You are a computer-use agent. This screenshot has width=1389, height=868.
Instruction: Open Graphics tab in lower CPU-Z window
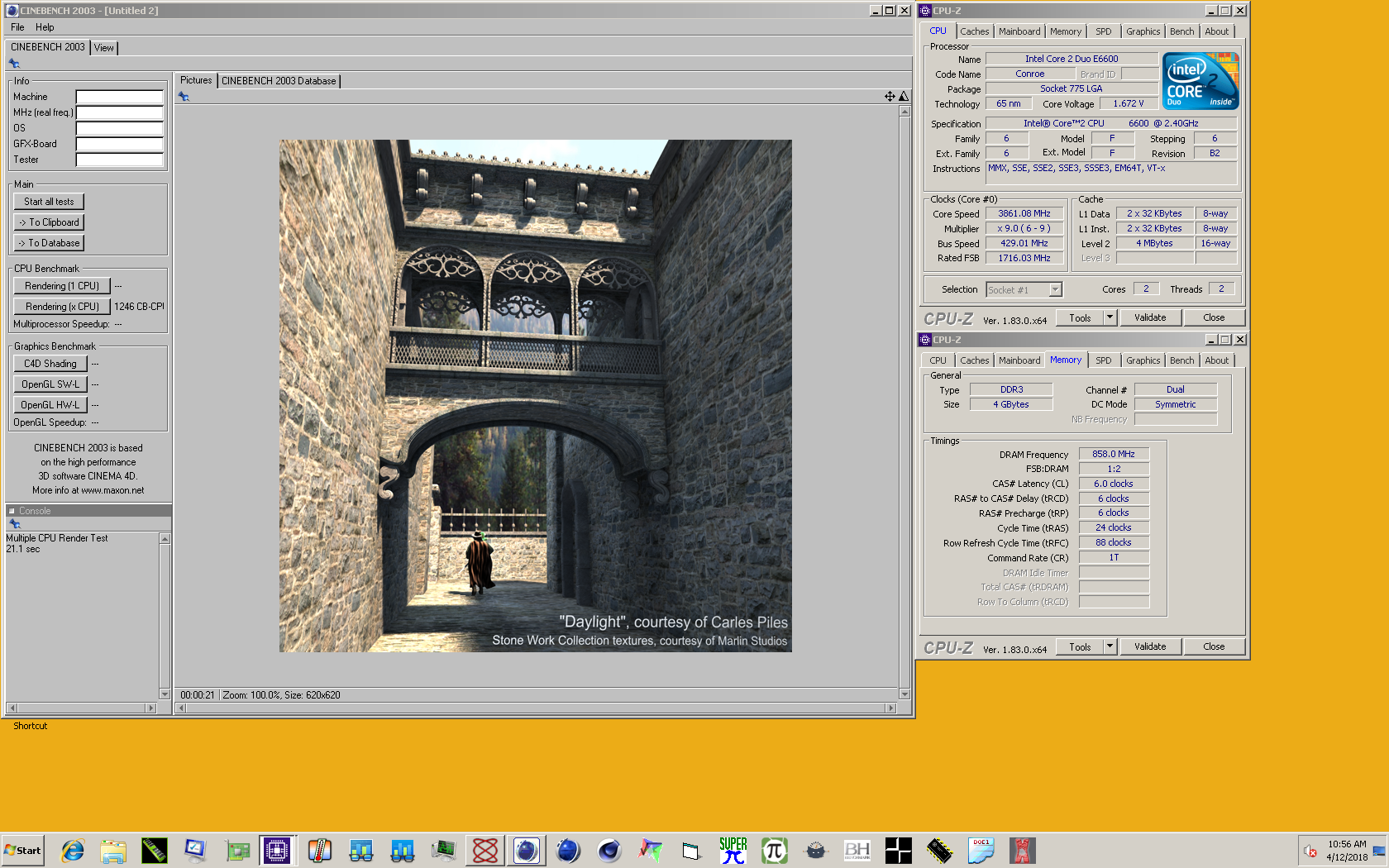pyautogui.click(x=1143, y=360)
